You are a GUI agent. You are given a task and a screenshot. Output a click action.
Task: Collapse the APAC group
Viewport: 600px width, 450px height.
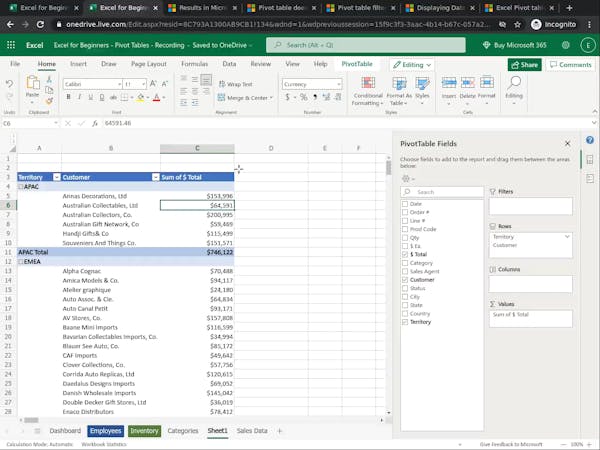click(x=21, y=187)
